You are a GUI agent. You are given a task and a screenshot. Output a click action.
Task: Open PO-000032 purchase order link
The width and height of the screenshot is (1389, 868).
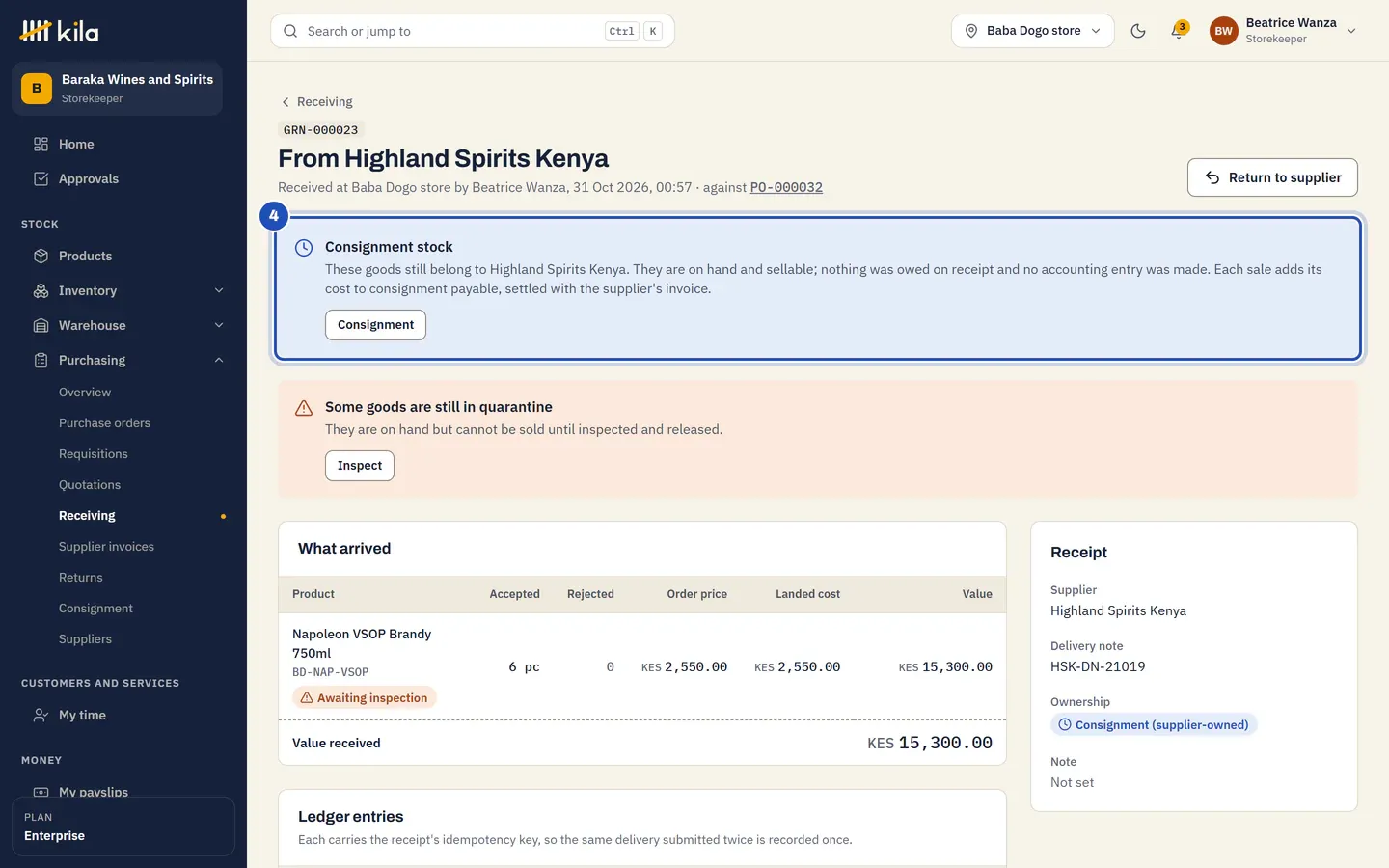pos(786,187)
